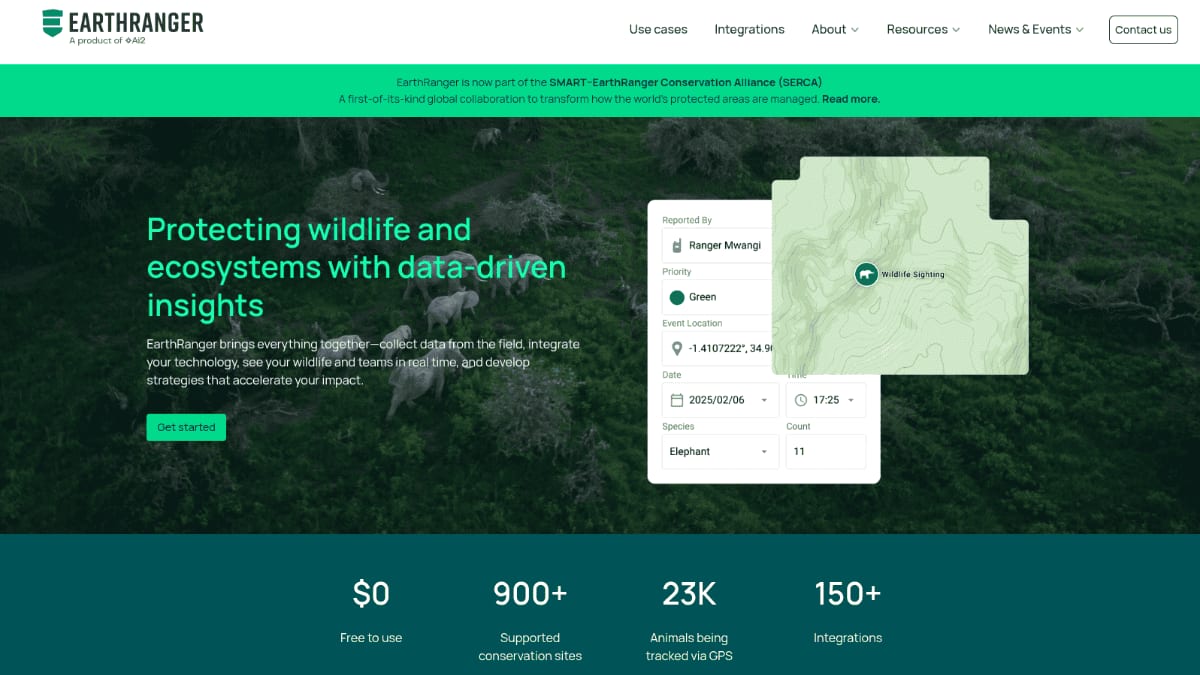Click the SMART-EarthRanger Conservation Alliance (SERCA) text
The image size is (1200, 675).
pyautogui.click(x=685, y=82)
